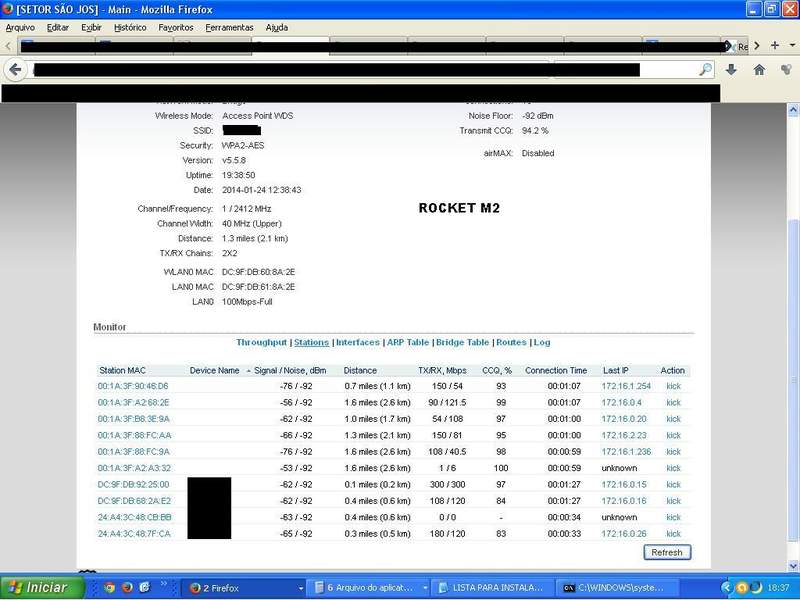Click the system clock showing 18:37
Screen dimensions: 800x600
pos(778,588)
